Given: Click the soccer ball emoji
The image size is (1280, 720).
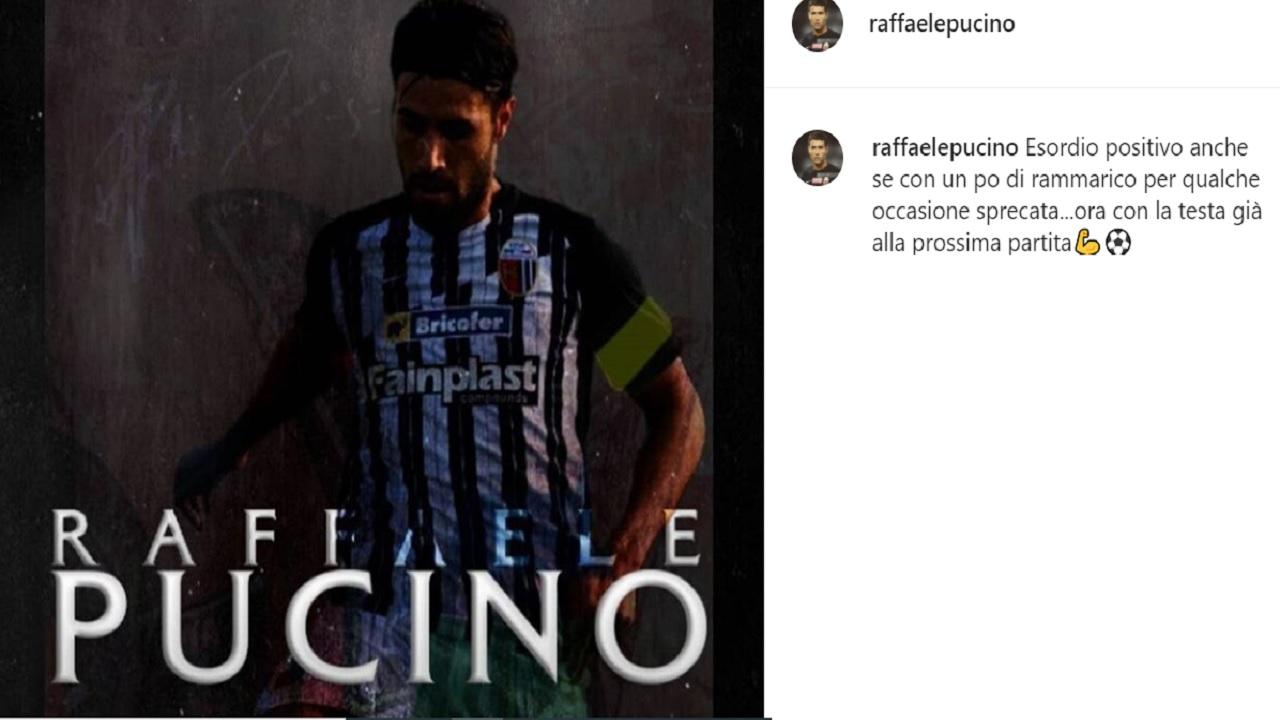Looking at the screenshot, I should pos(1118,242).
